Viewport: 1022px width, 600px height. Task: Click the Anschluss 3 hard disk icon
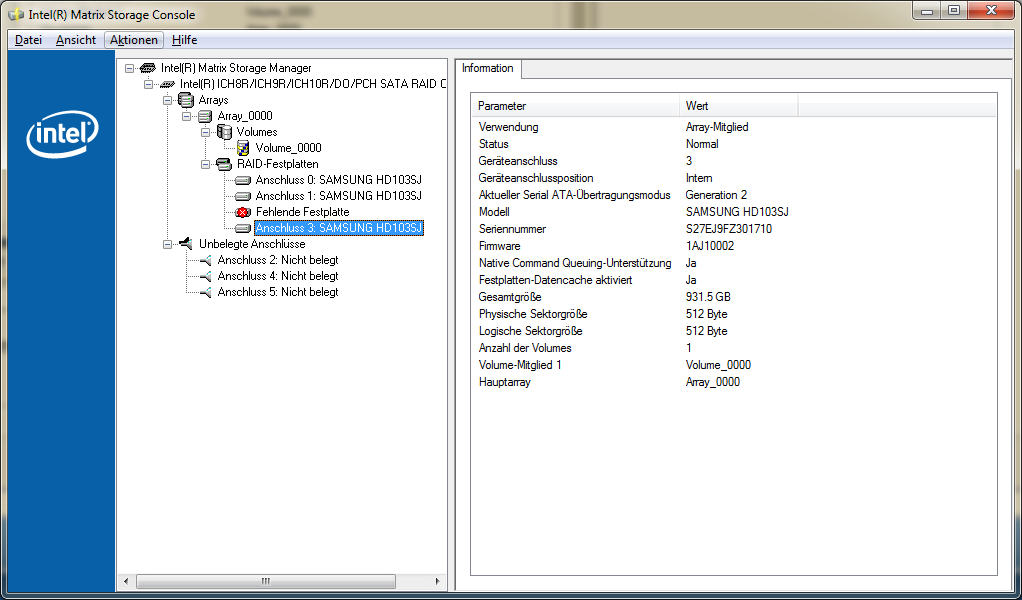pyautogui.click(x=243, y=228)
